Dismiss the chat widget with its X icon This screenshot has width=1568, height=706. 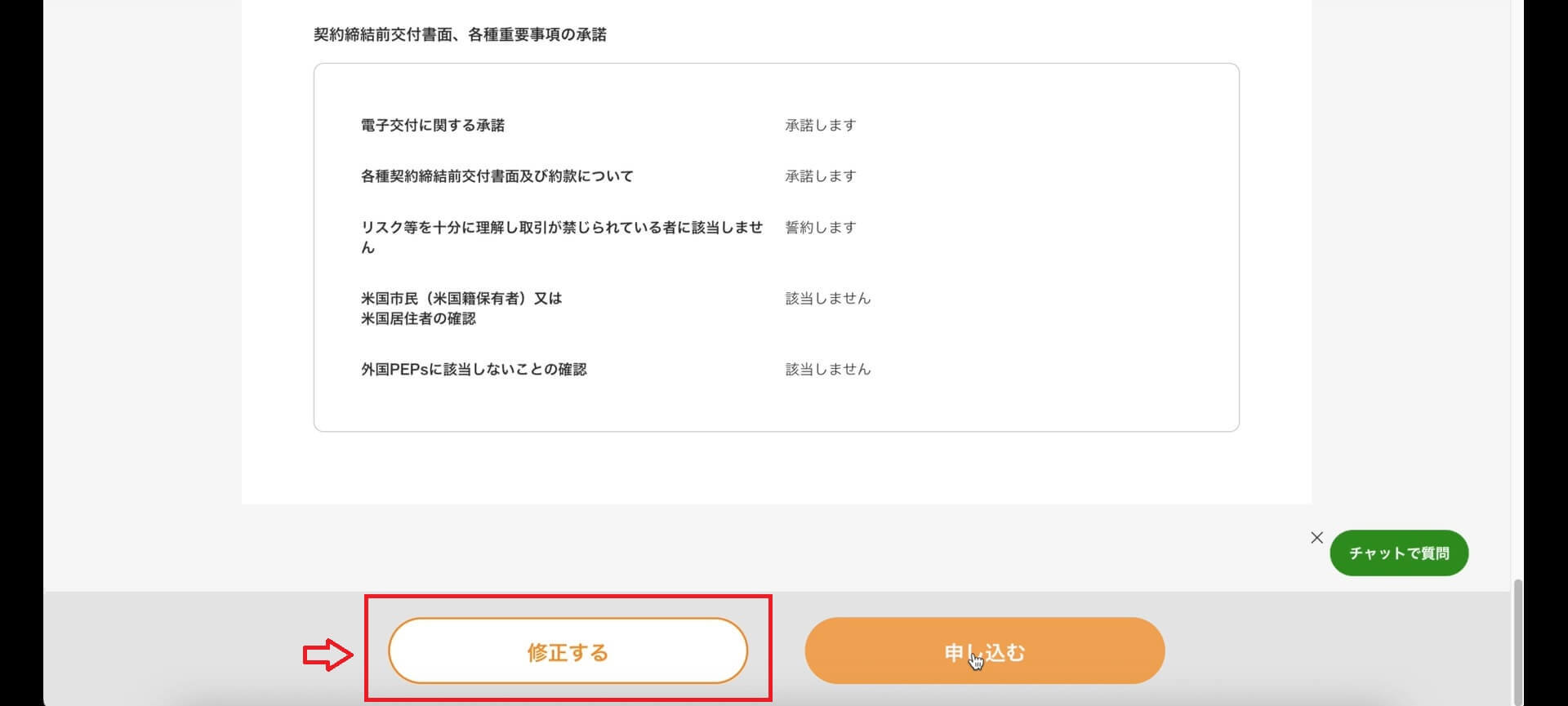click(1316, 537)
